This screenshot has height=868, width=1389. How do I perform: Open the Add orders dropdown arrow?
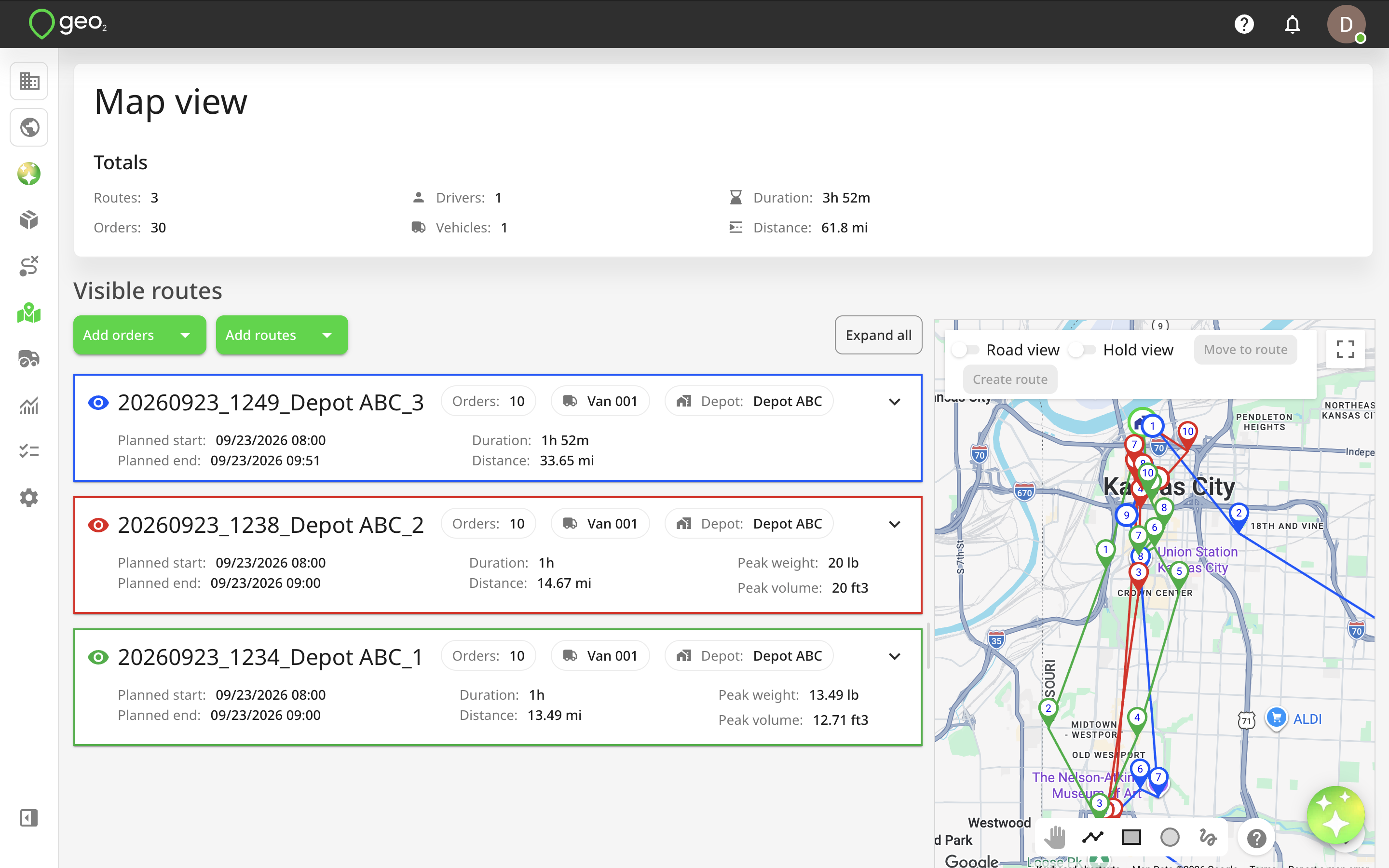click(x=185, y=335)
